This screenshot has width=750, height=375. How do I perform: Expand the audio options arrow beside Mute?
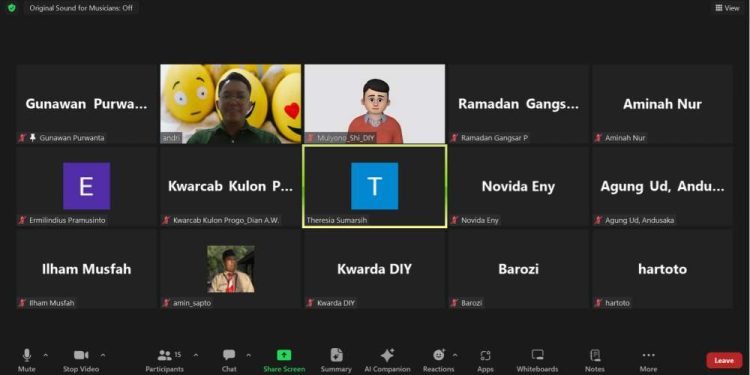(x=45, y=355)
